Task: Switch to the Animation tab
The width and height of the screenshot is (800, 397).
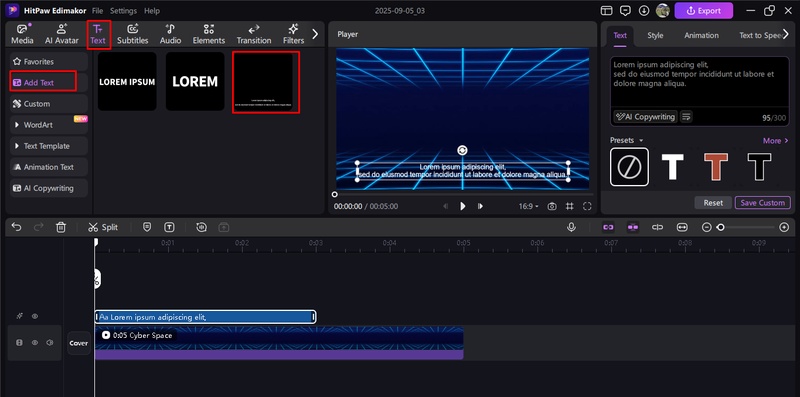Action: tap(702, 35)
